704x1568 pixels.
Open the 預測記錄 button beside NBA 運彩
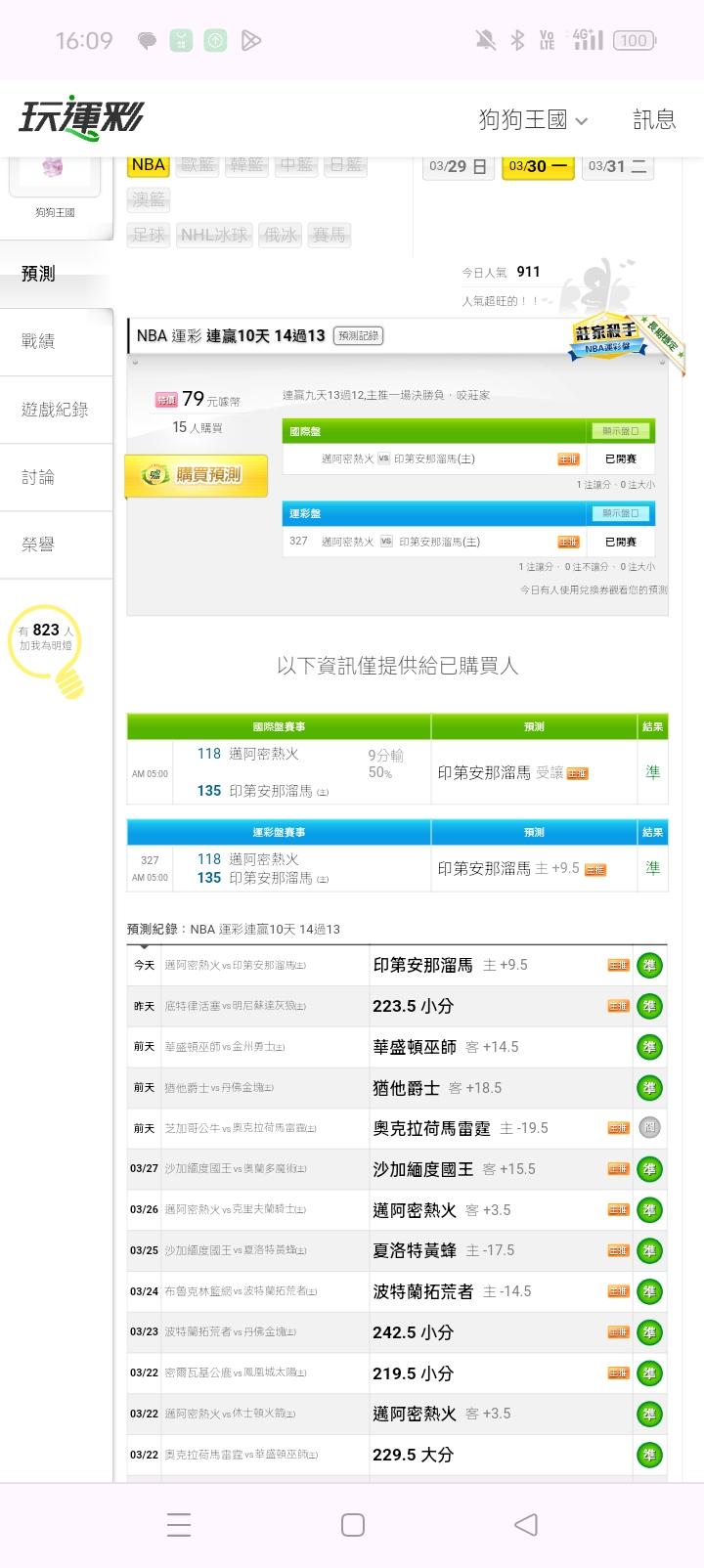[x=358, y=335]
